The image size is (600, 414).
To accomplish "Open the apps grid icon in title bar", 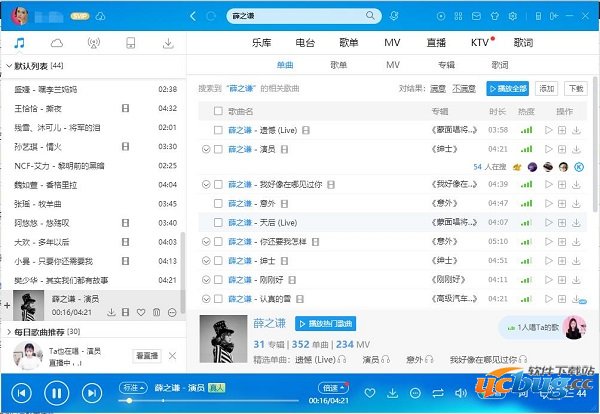I will pyautogui.click(x=458, y=16).
